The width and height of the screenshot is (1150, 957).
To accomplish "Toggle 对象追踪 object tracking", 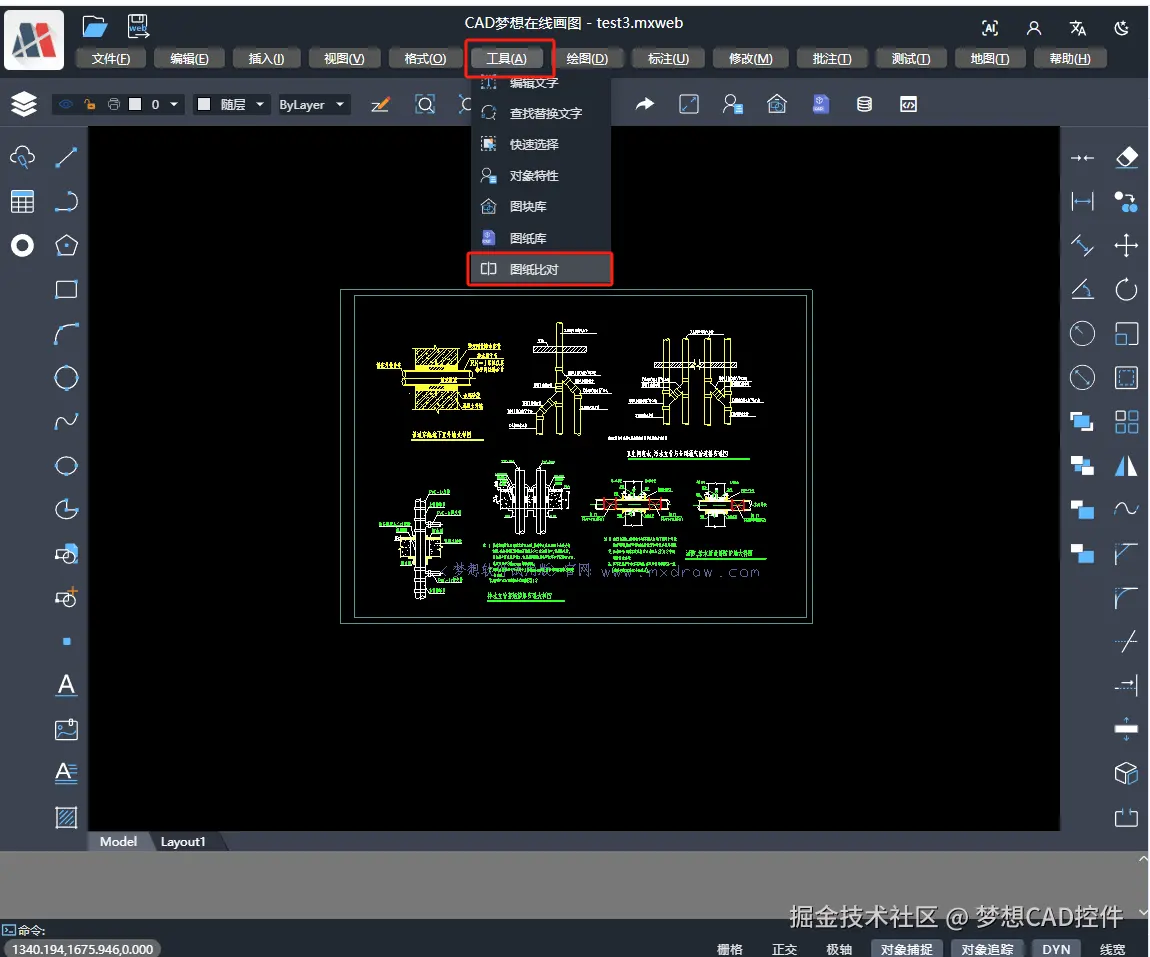I will 987,949.
